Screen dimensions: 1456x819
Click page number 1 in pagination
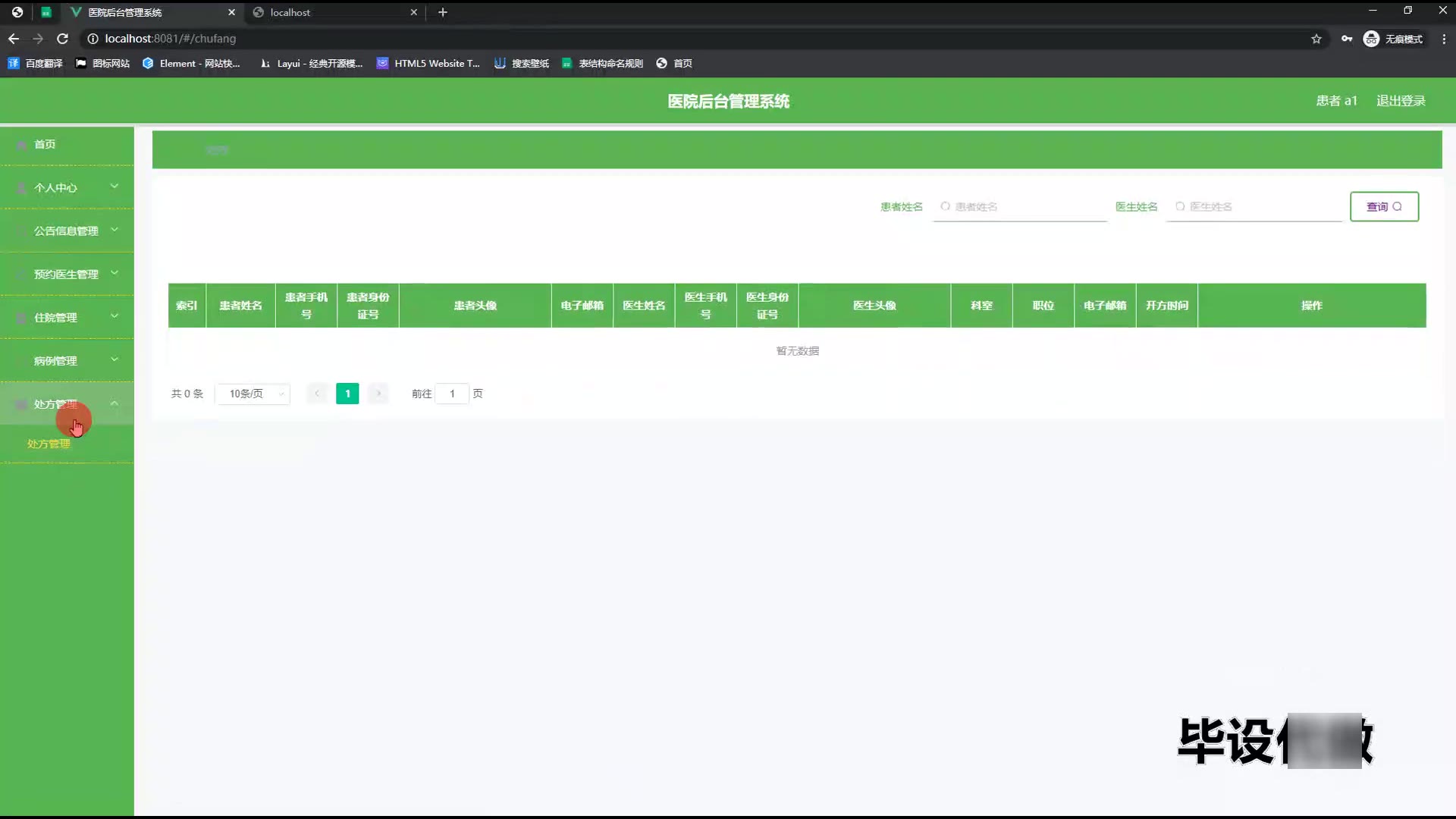347,394
